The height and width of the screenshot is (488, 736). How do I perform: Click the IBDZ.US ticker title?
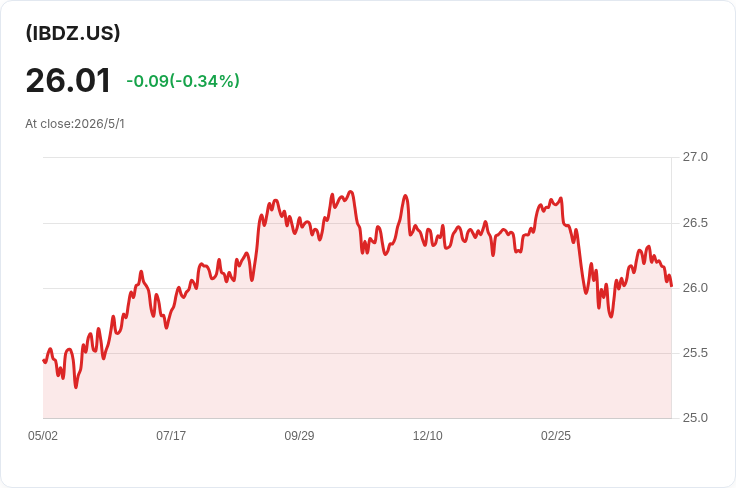pyautogui.click(x=73, y=33)
